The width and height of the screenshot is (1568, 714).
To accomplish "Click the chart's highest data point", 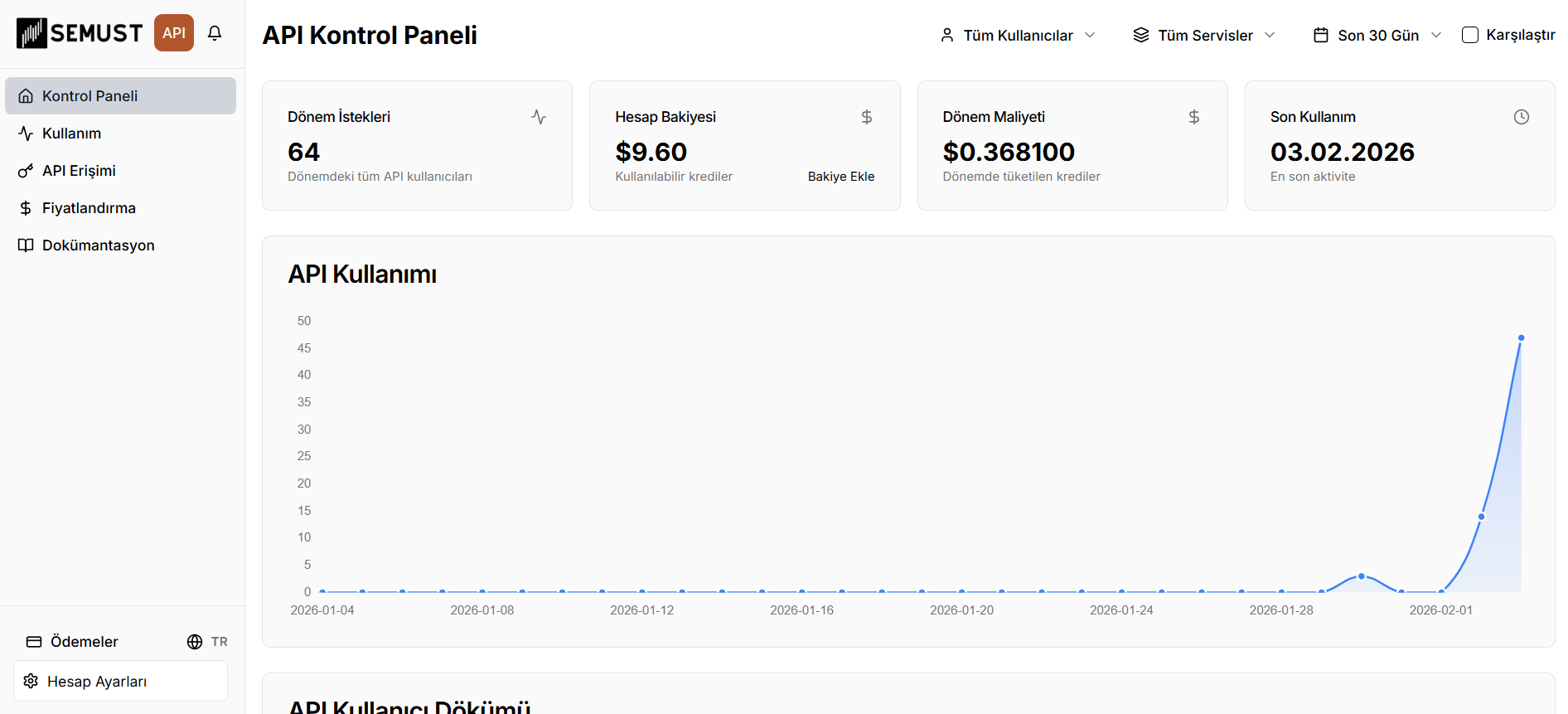I will click(1522, 338).
